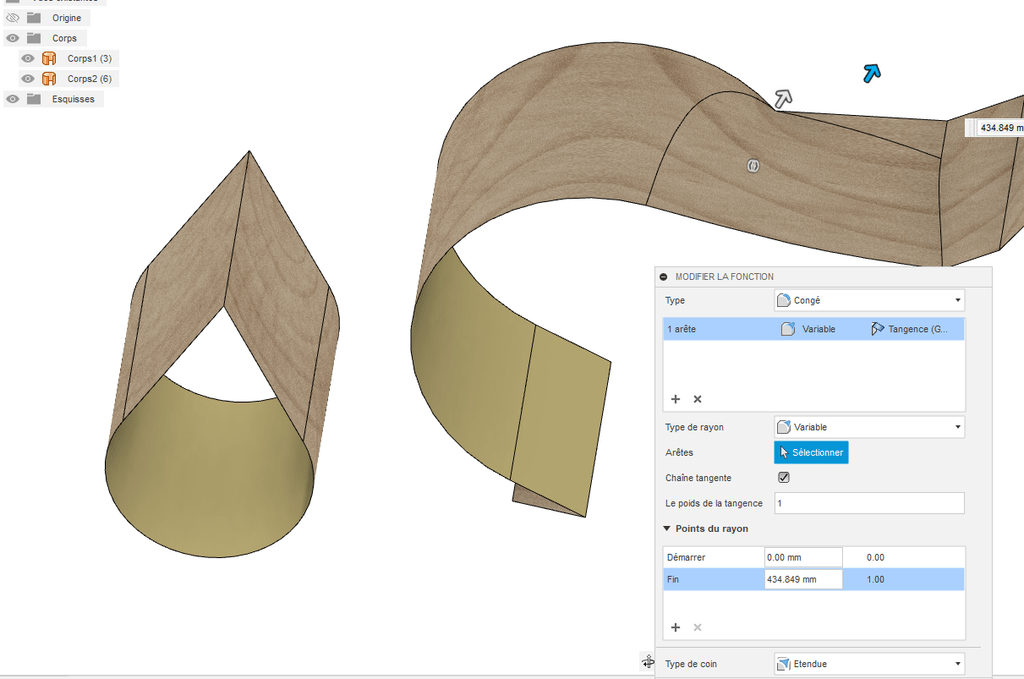Click the Tangence continuity icon in the arête row
The height and width of the screenshot is (679, 1024).
click(877, 329)
